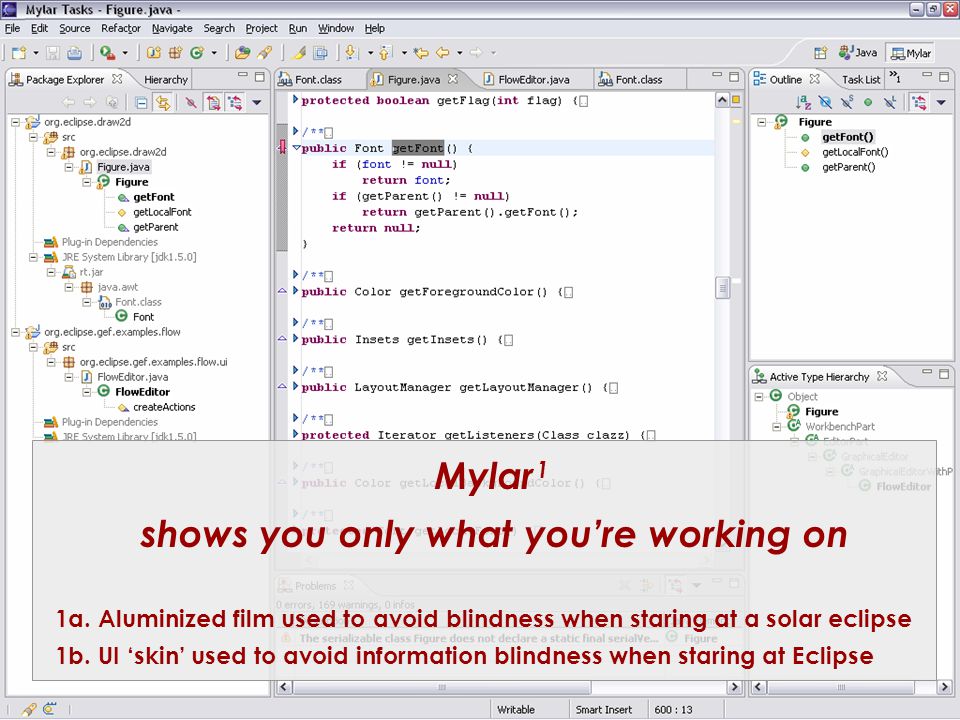Image resolution: width=960 pixels, height=720 pixels.
Task: Click the Run launch toolbar icon
Action: point(108,53)
